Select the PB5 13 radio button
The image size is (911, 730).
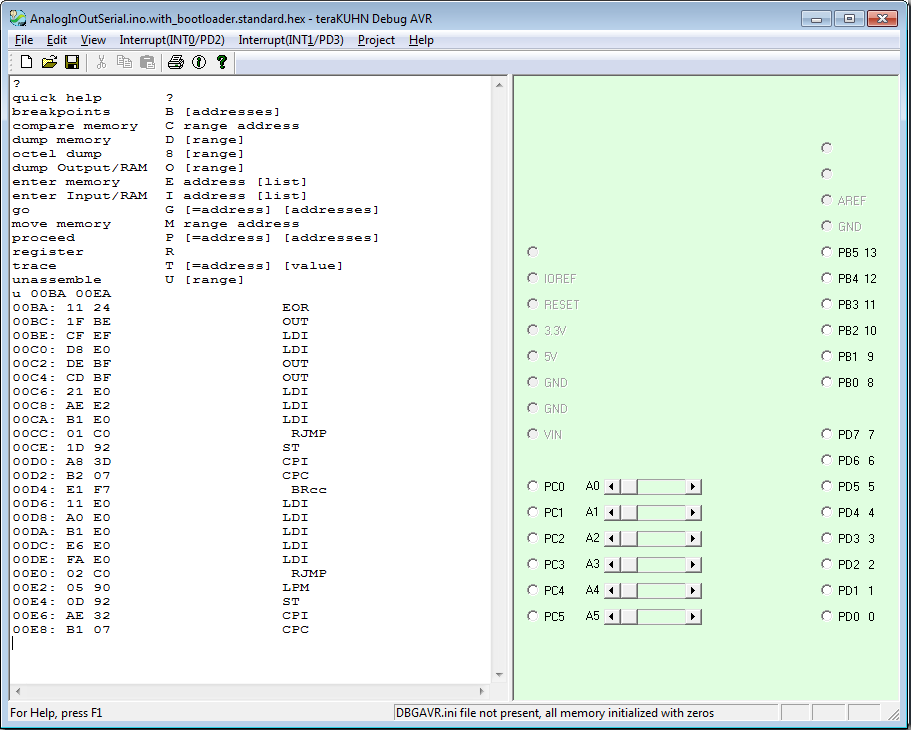click(827, 252)
